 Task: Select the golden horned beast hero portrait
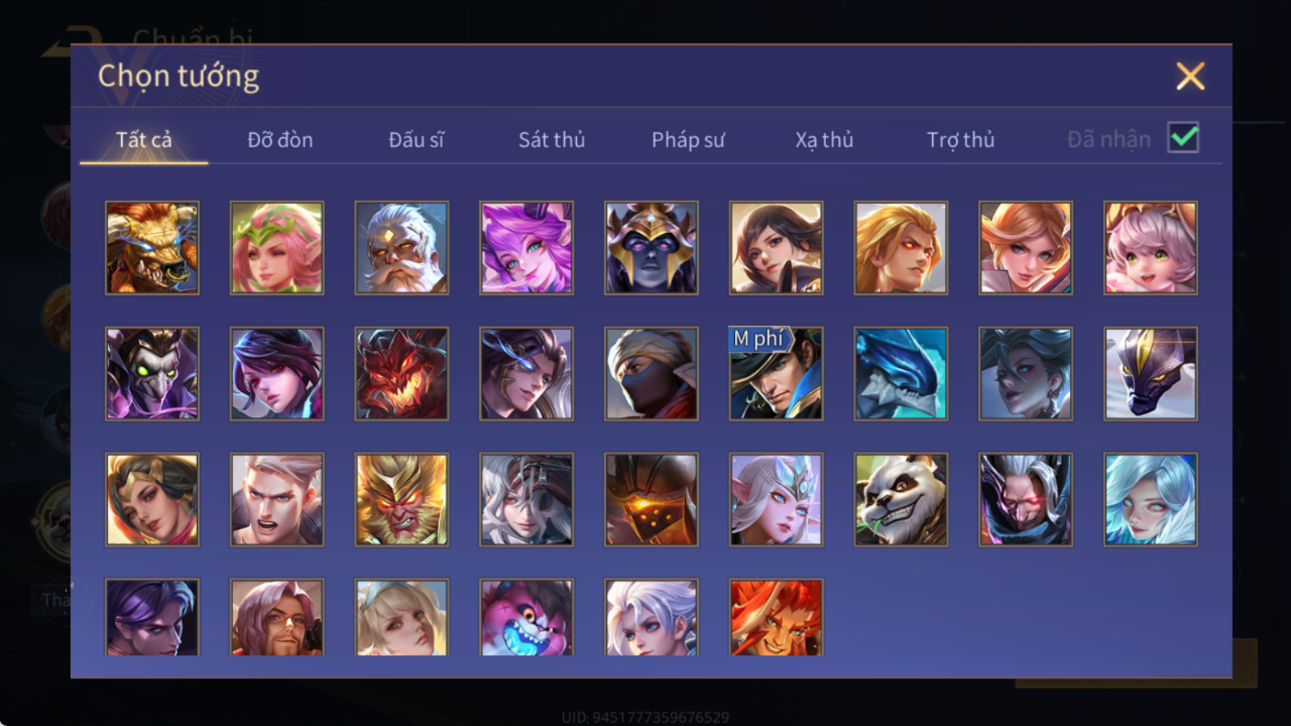click(152, 248)
